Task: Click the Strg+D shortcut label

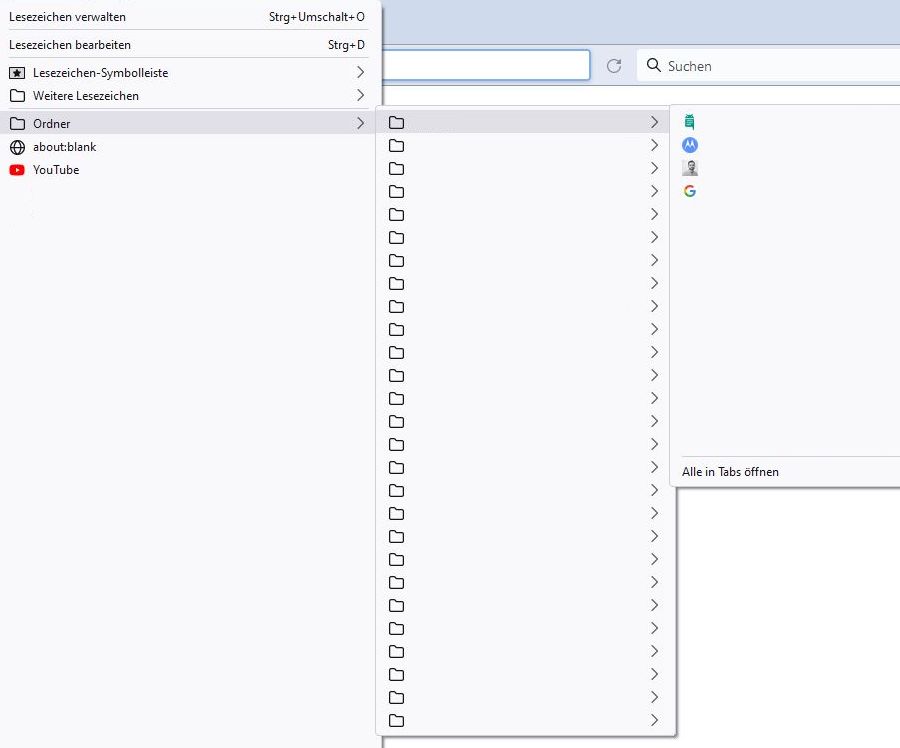Action: pyautogui.click(x=346, y=45)
